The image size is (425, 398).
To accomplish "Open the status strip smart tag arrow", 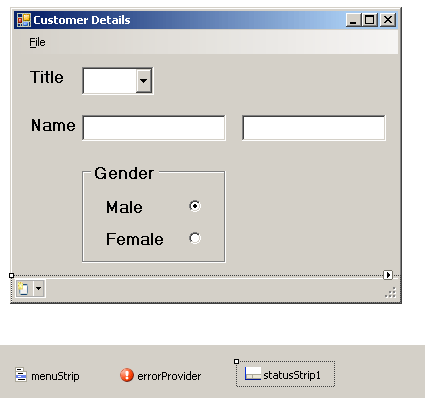I will tap(388, 275).
